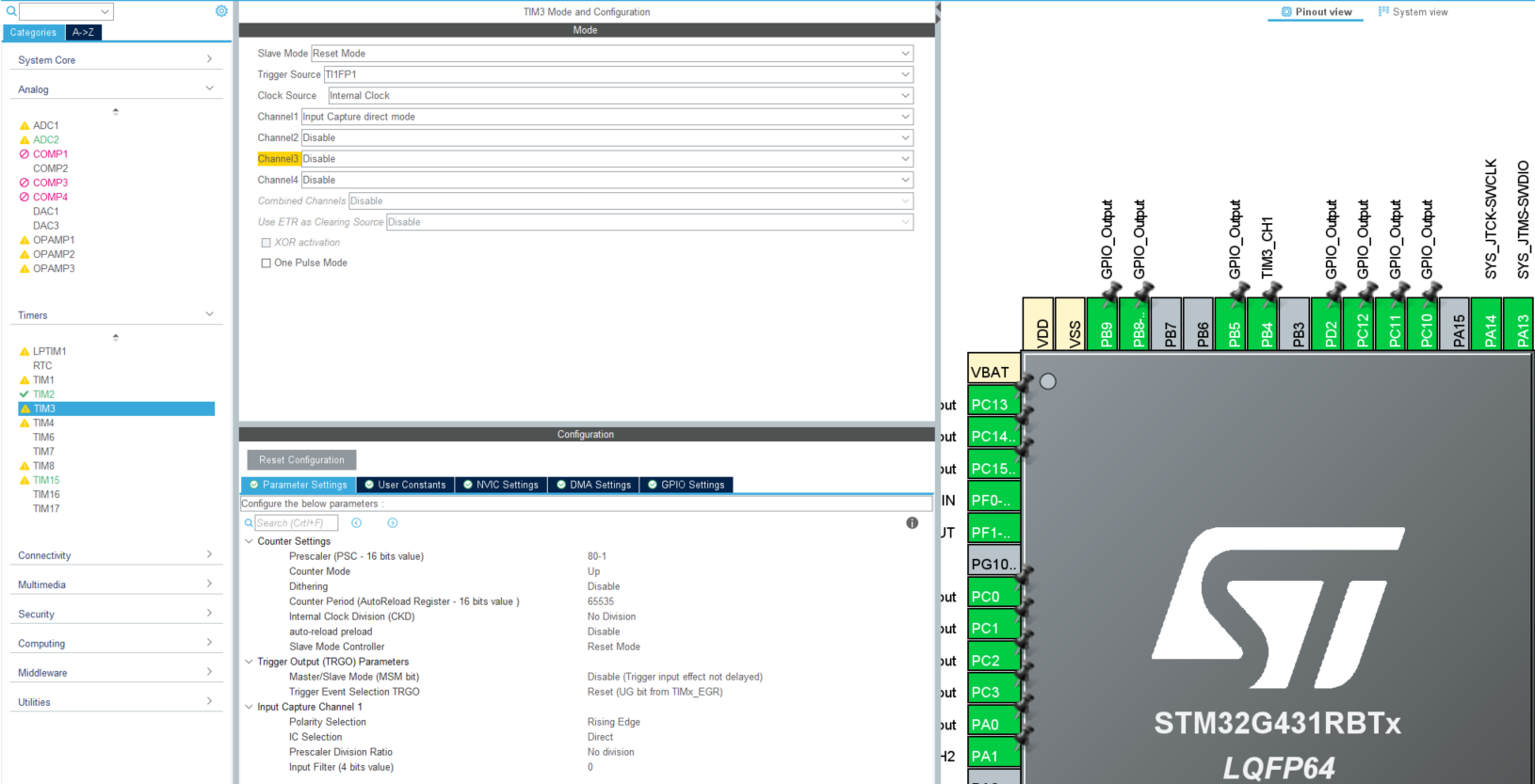This screenshot has width=1535, height=784.
Task: Switch to the A->Z tab
Action: (83, 32)
